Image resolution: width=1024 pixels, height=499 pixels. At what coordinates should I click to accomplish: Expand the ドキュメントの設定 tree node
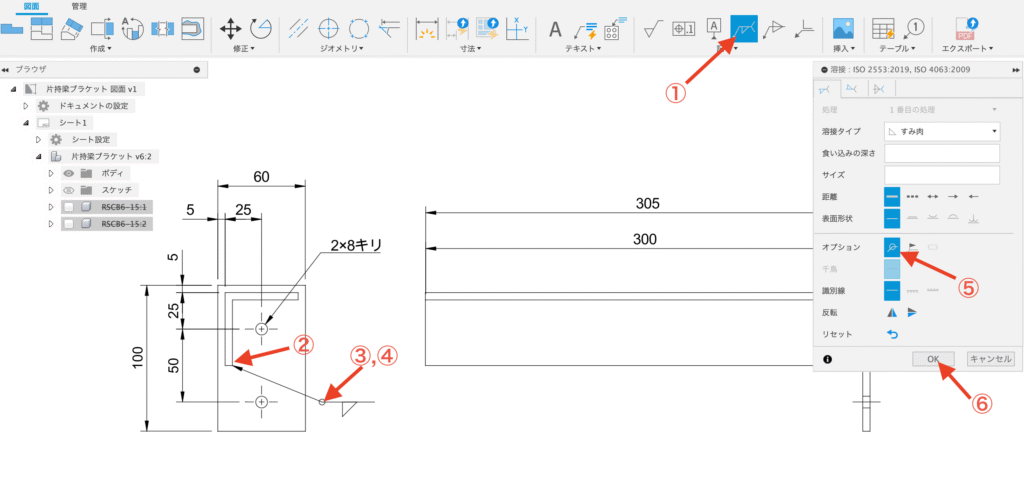click(27, 106)
